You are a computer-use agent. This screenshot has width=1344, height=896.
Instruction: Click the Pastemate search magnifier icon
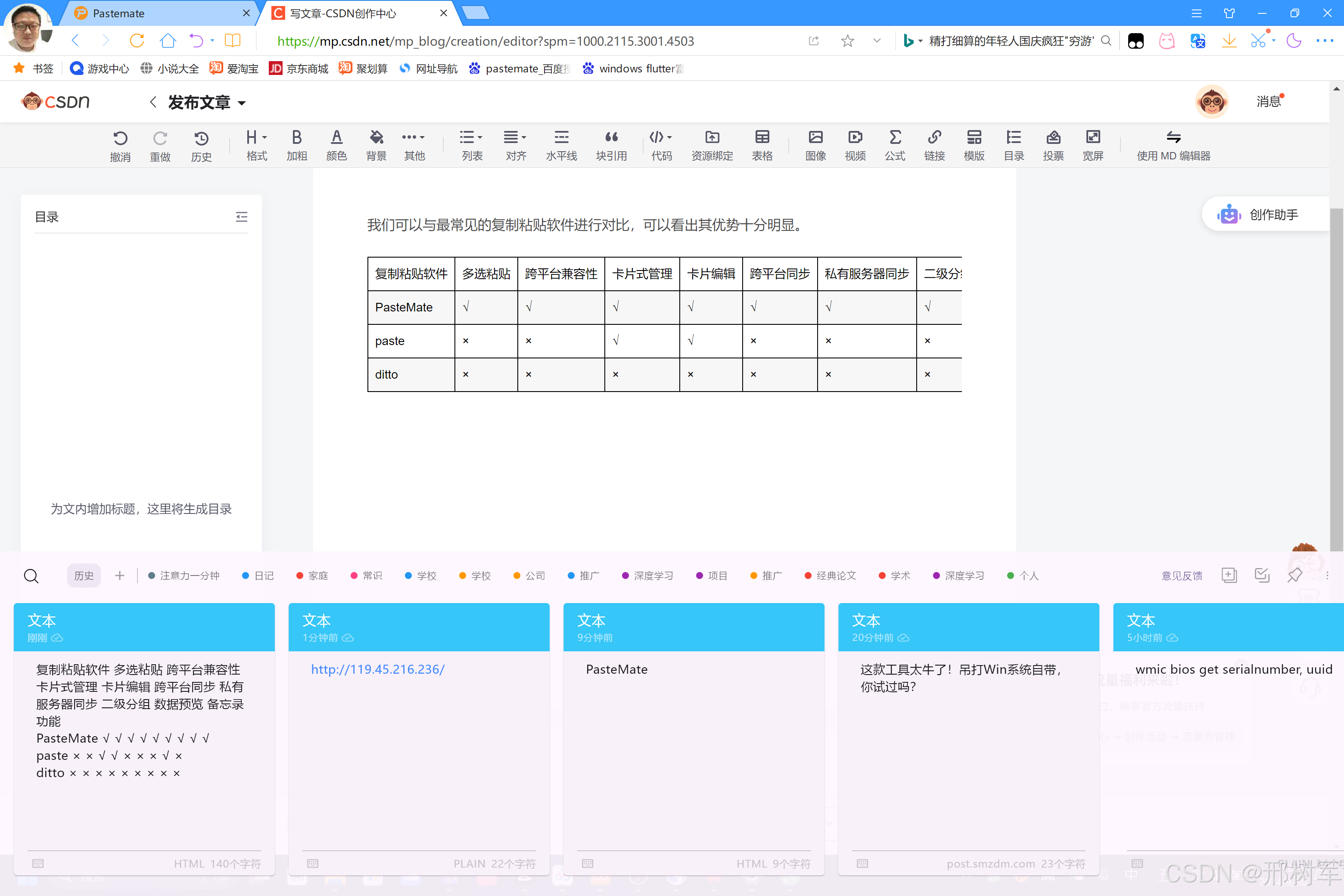click(x=31, y=576)
